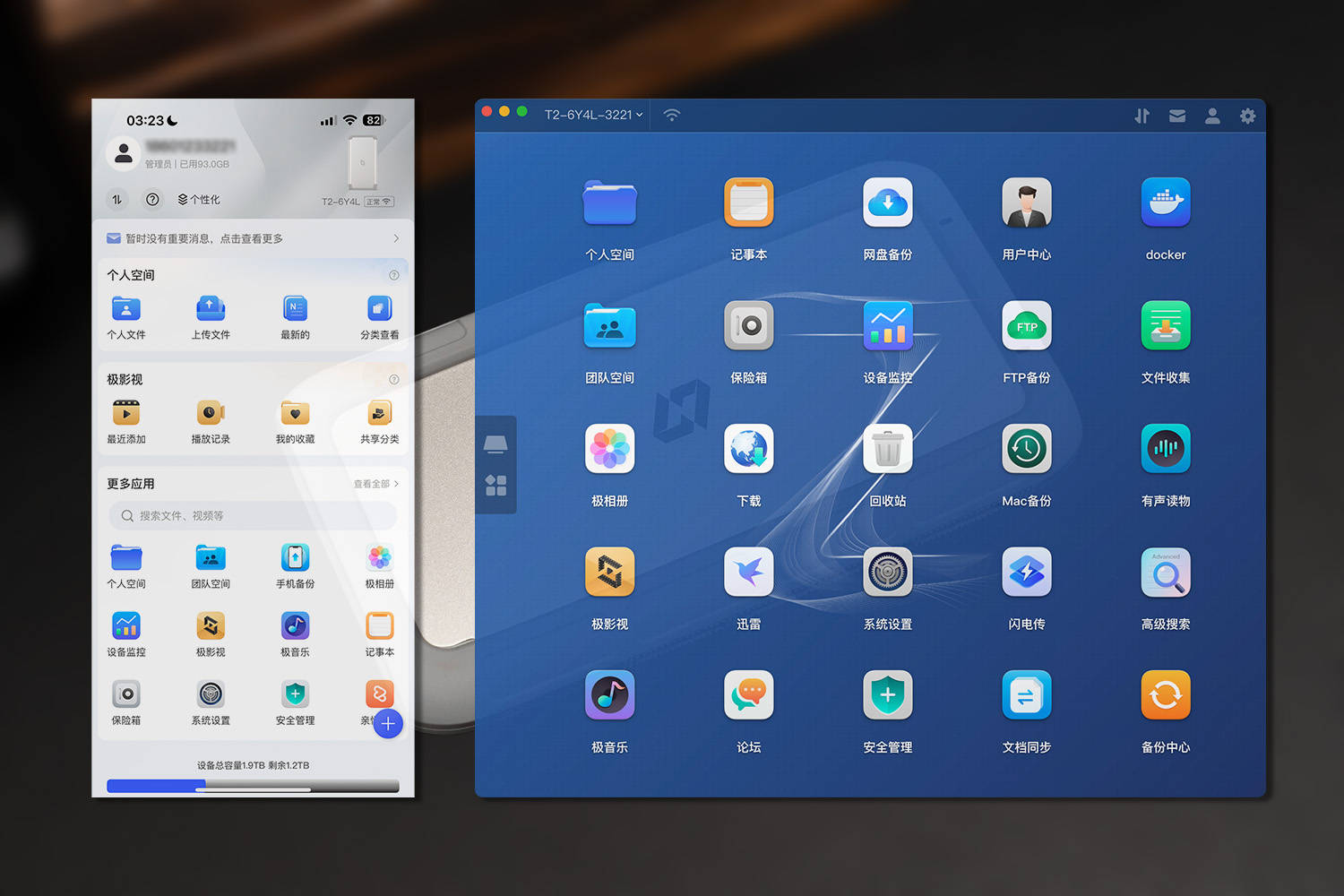
Task: Expand the T2-6Y4L-3221 device dropdown
Action: [593, 115]
